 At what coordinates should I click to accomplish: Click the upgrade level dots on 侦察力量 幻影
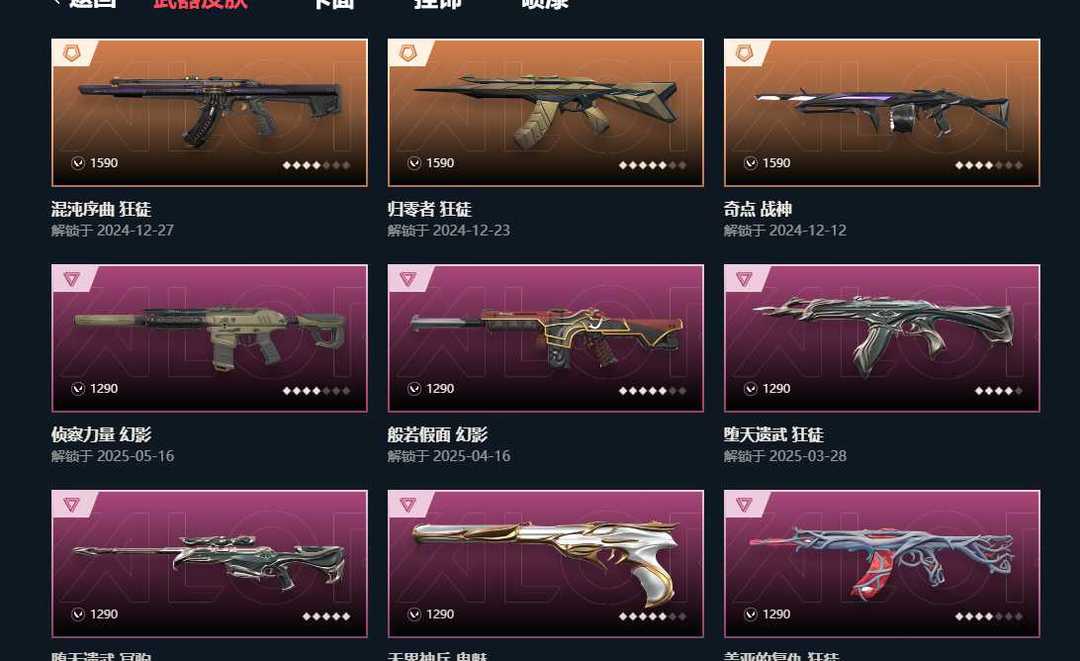(316, 391)
